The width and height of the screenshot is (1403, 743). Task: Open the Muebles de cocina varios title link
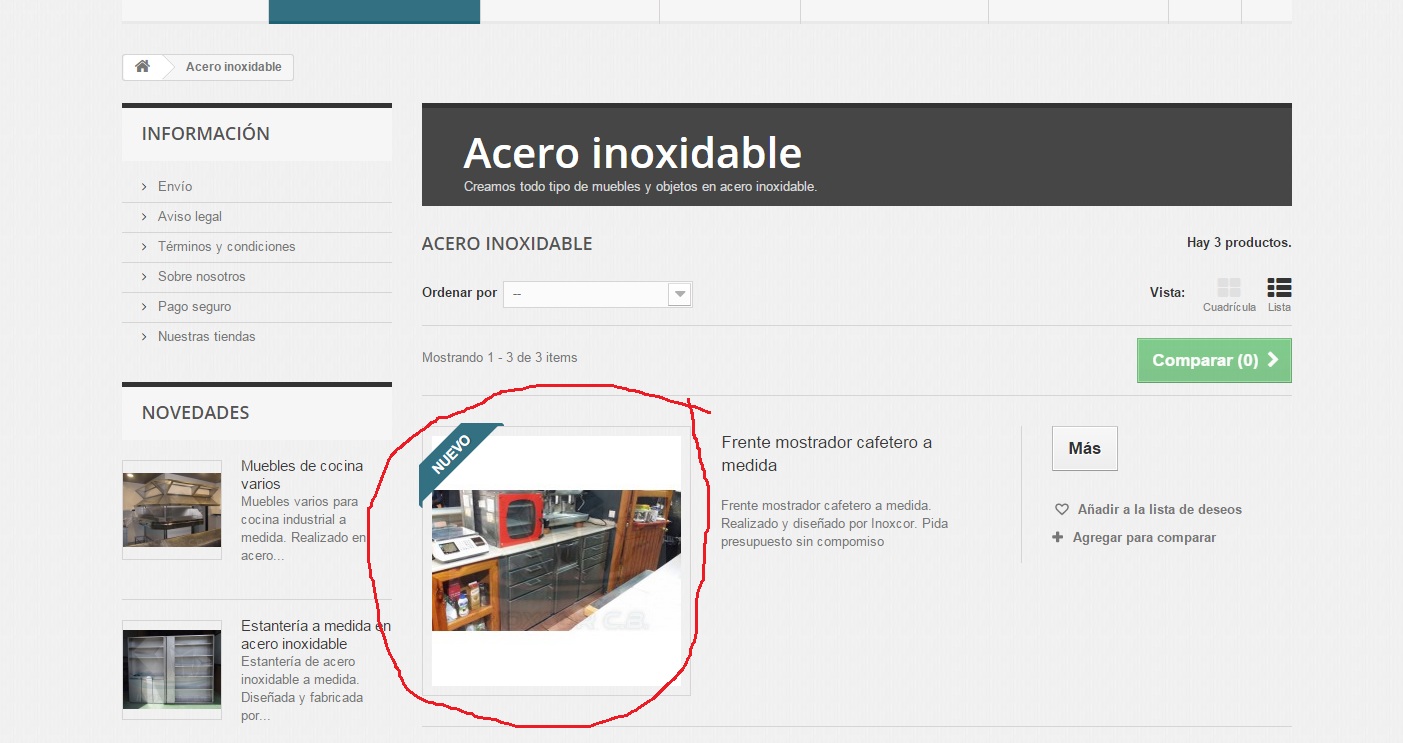(302, 475)
